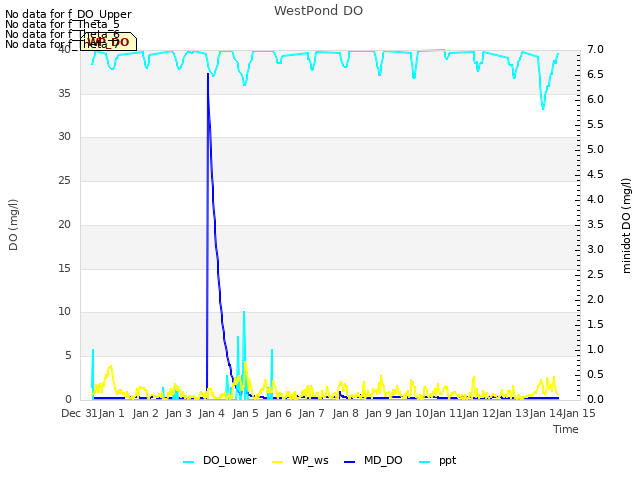Click the 'No data for f_DO_Upper' message
The image size is (640, 480).
click(68, 14)
